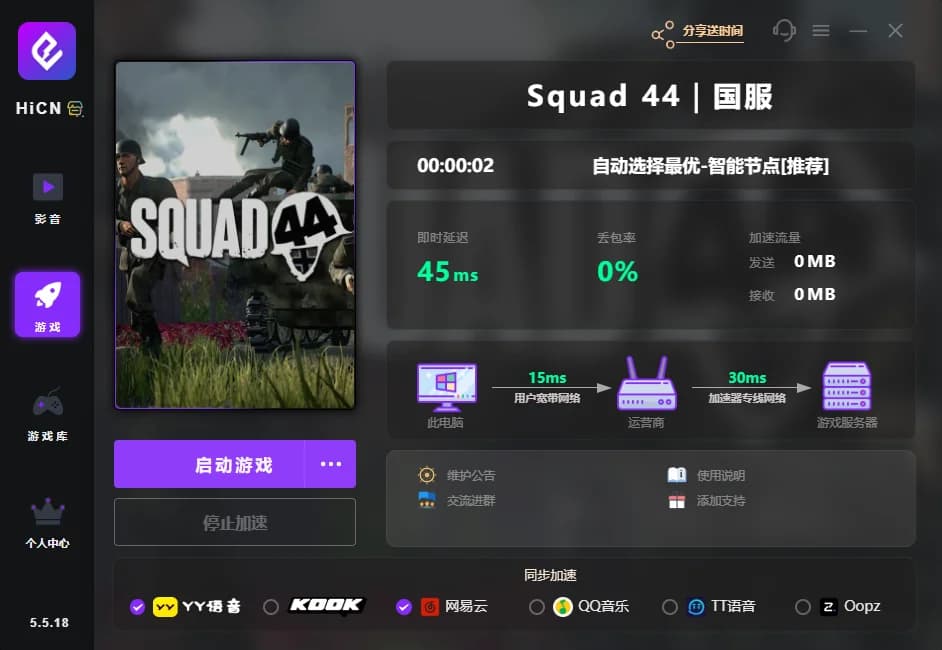Click the Oopz icon
Viewport: 942px width, 650px height.
coord(828,607)
